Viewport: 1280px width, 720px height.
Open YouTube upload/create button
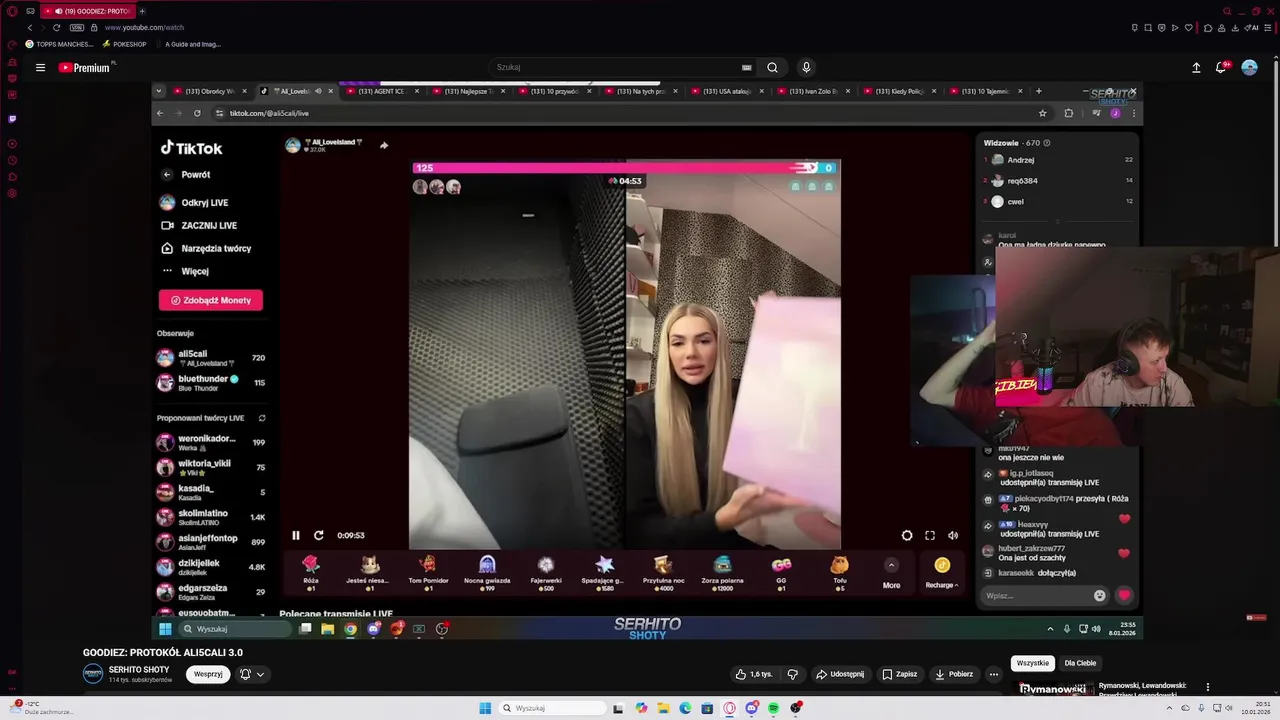pyautogui.click(x=1196, y=68)
